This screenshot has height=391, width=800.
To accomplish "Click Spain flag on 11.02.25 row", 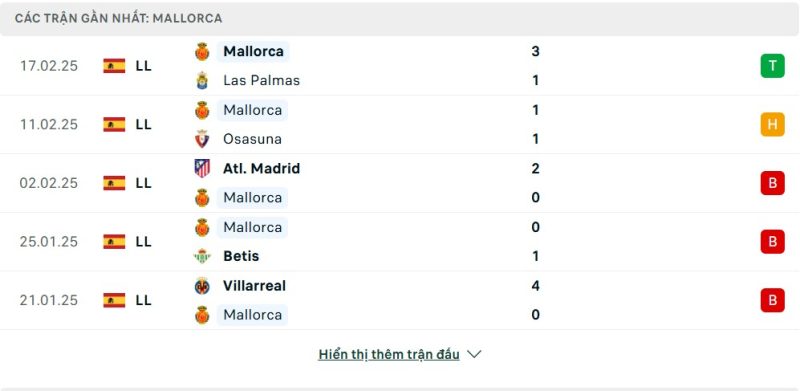I will coord(114,125).
